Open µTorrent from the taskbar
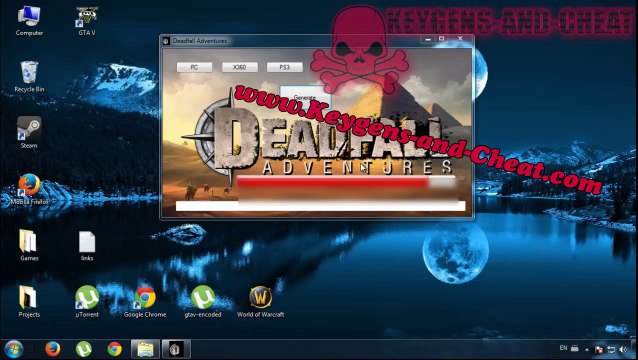This screenshot has height=360, width=638. coord(83,349)
